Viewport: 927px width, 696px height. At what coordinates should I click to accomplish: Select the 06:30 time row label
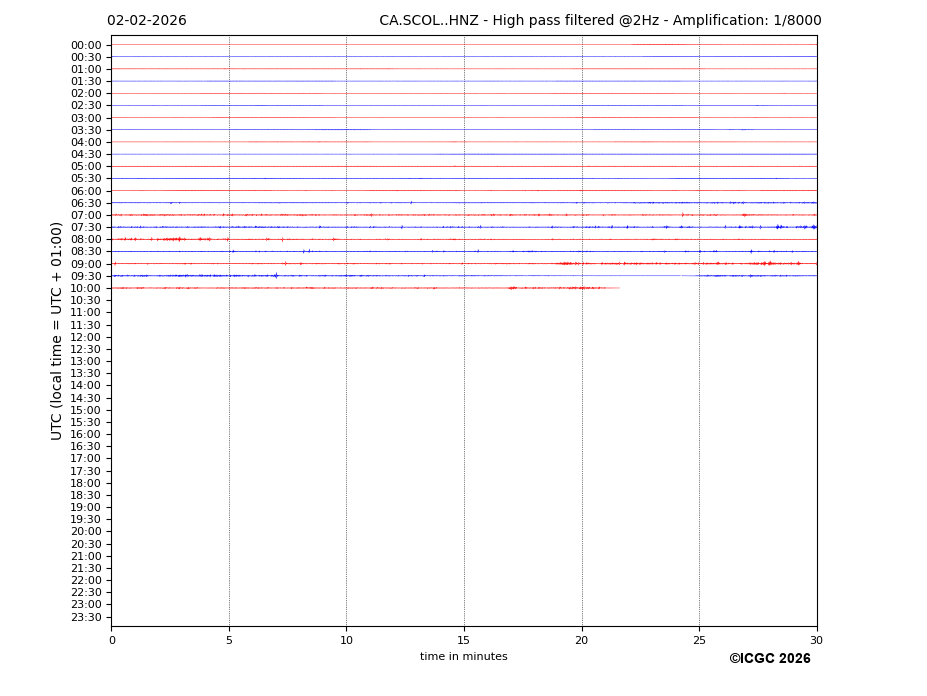[x=85, y=203]
